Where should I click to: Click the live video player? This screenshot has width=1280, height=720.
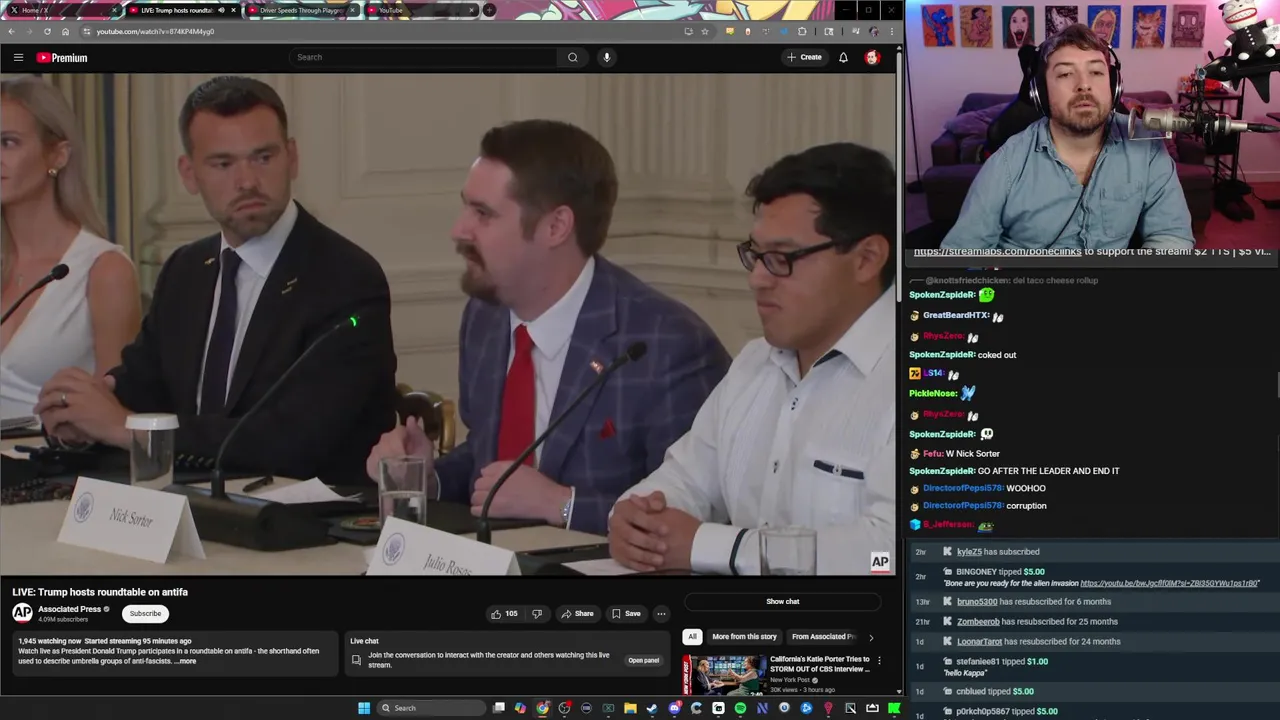[447, 324]
